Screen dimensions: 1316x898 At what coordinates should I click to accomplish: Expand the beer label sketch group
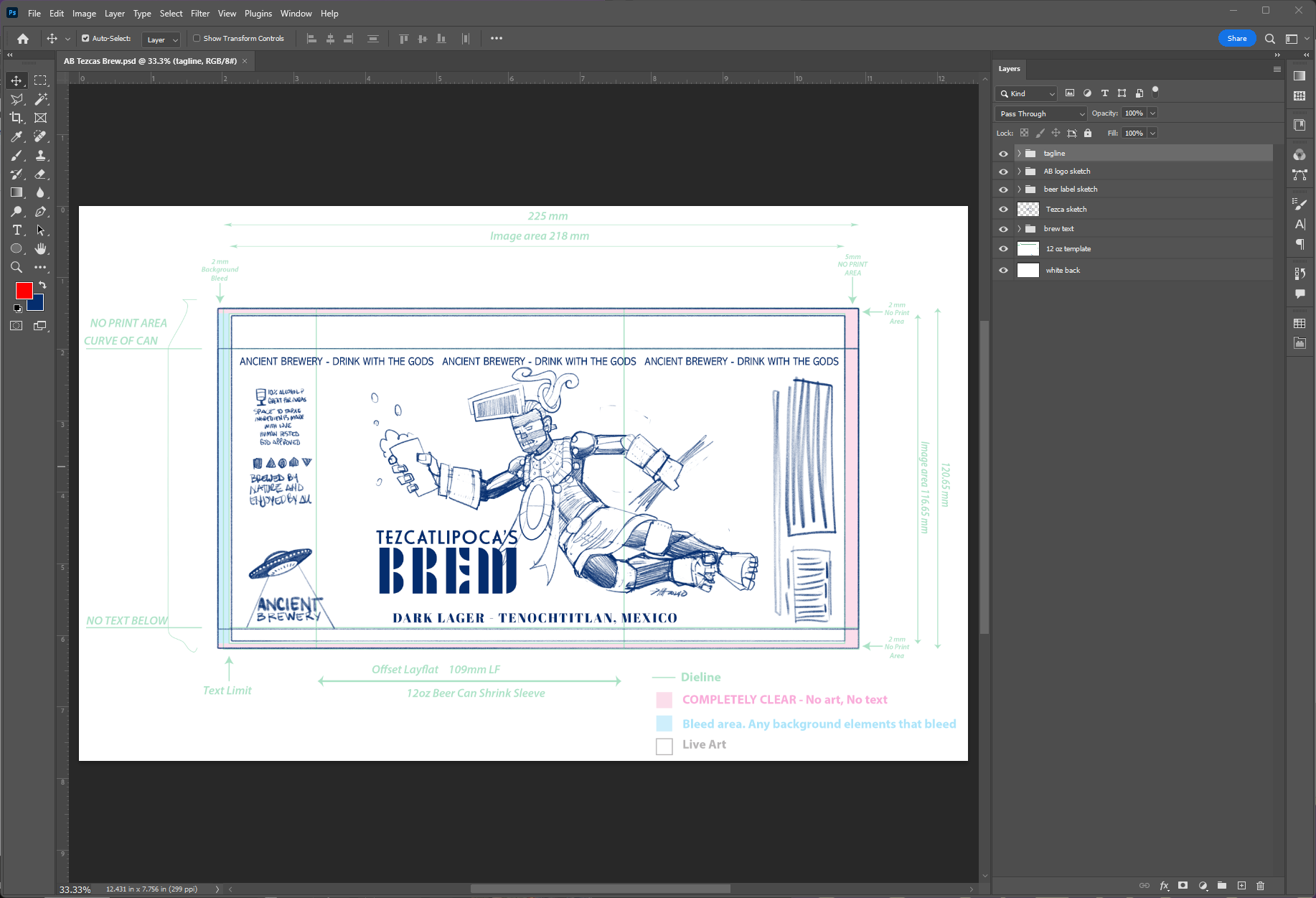[x=1019, y=190]
